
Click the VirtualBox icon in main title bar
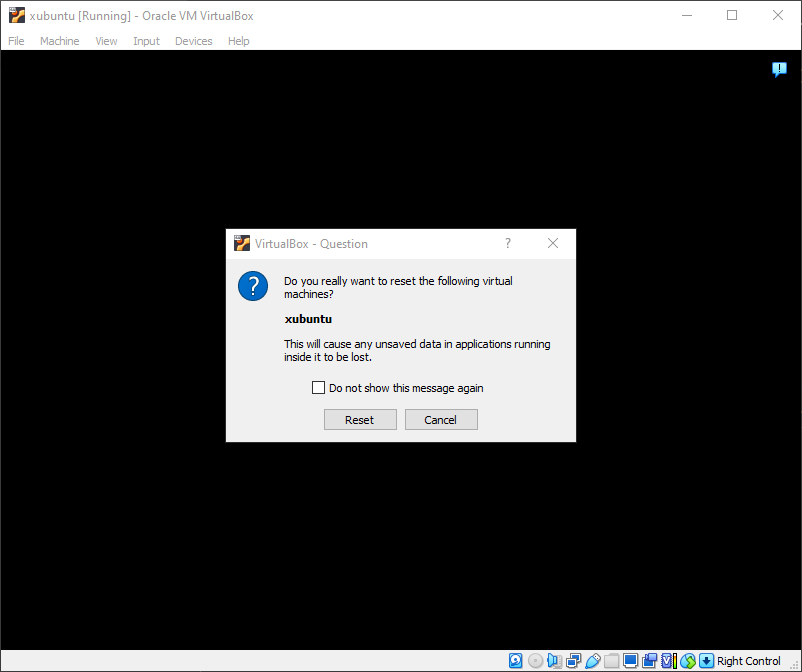[x=16, y=15]
